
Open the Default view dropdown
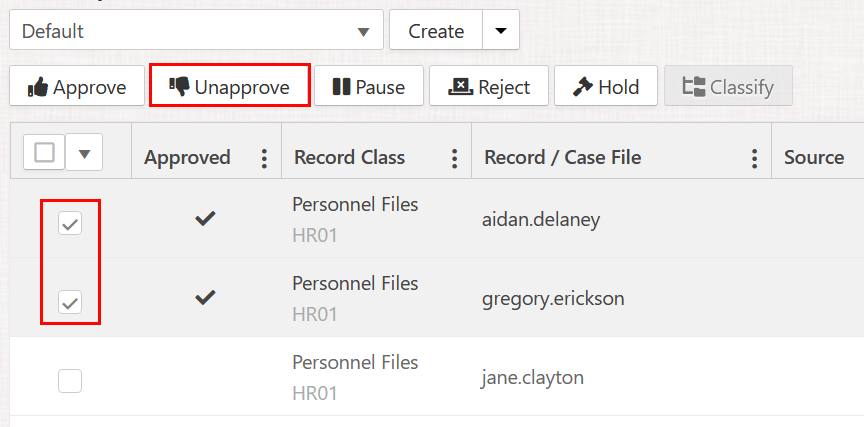tap(196, 31)
